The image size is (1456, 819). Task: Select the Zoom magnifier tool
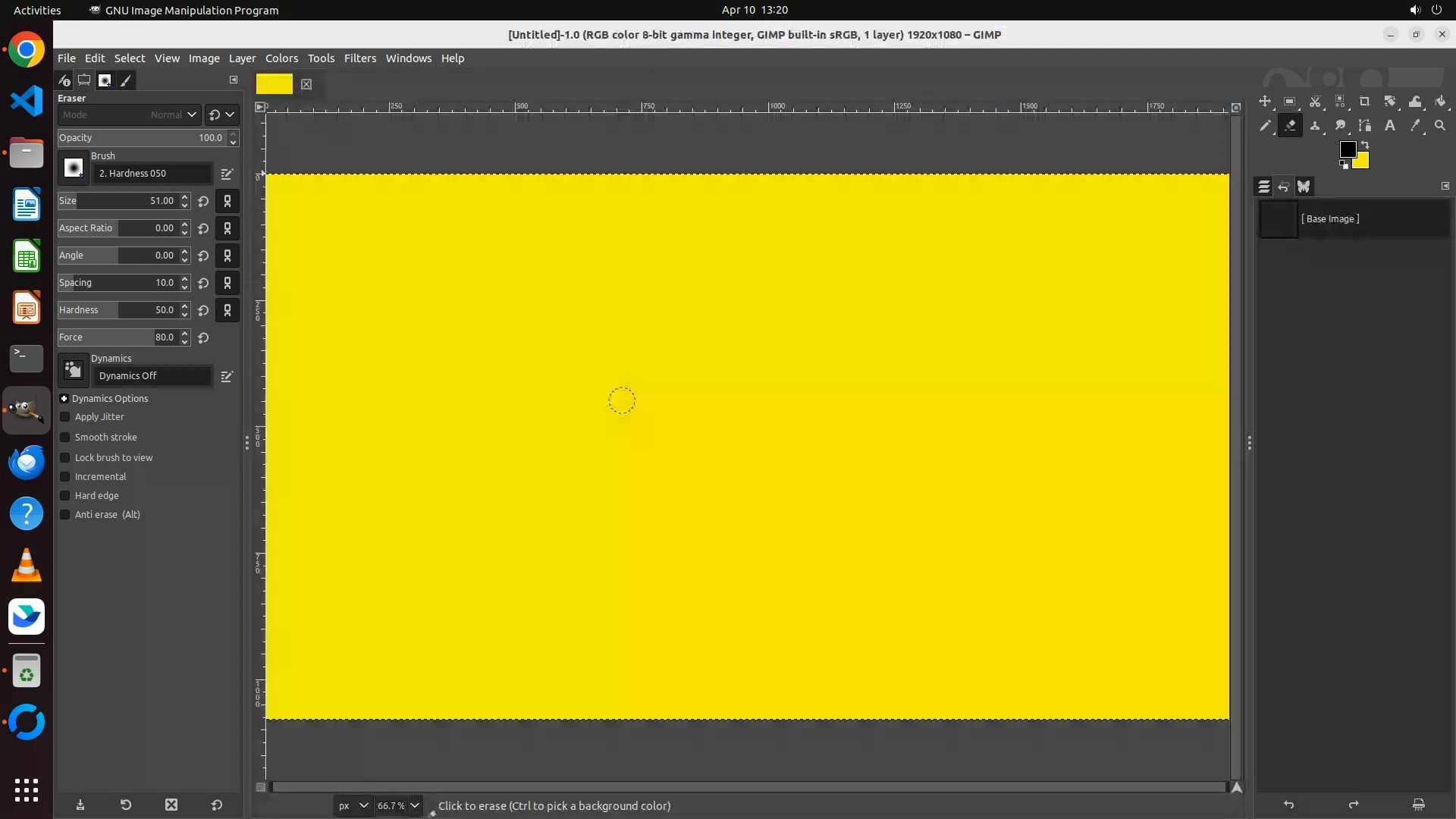1440,126
